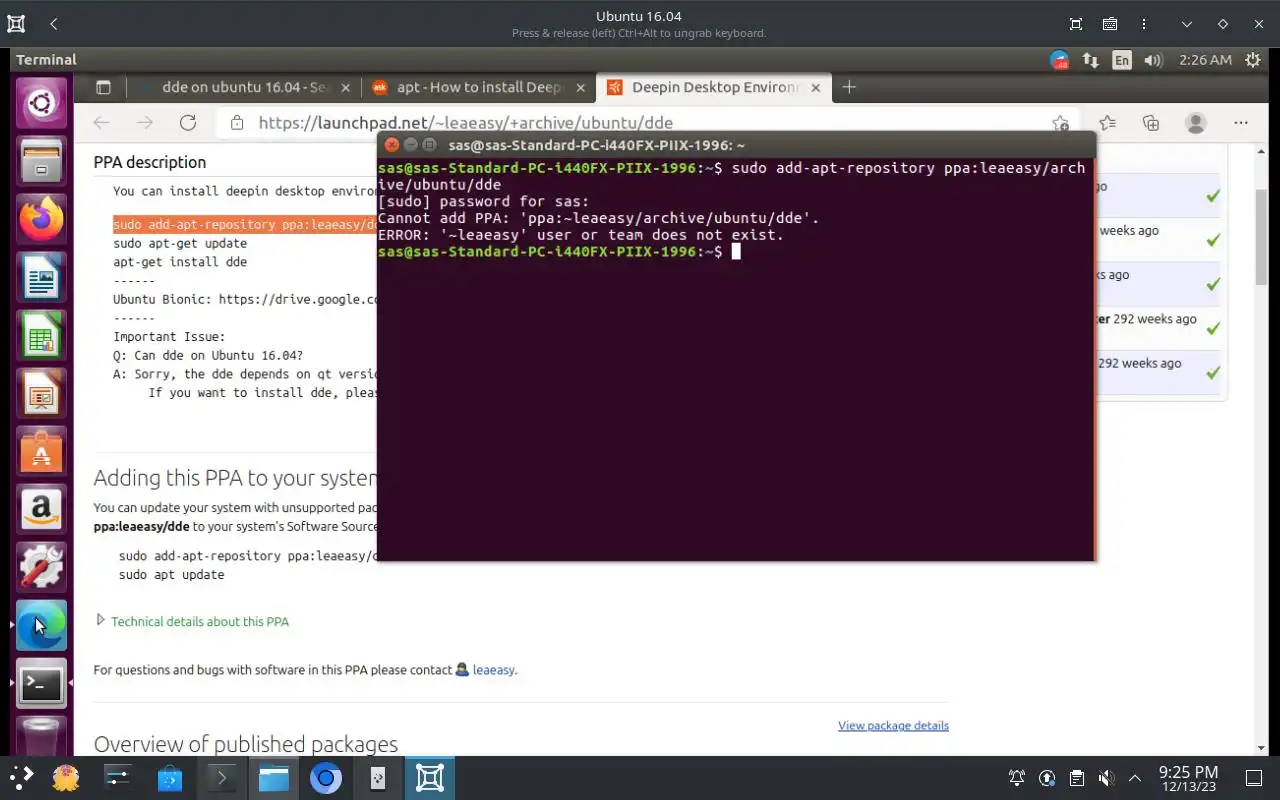Screen dimensions: 1280x800
Task: Click 'Overview of published packages' heading
Action: coord(246,744)
